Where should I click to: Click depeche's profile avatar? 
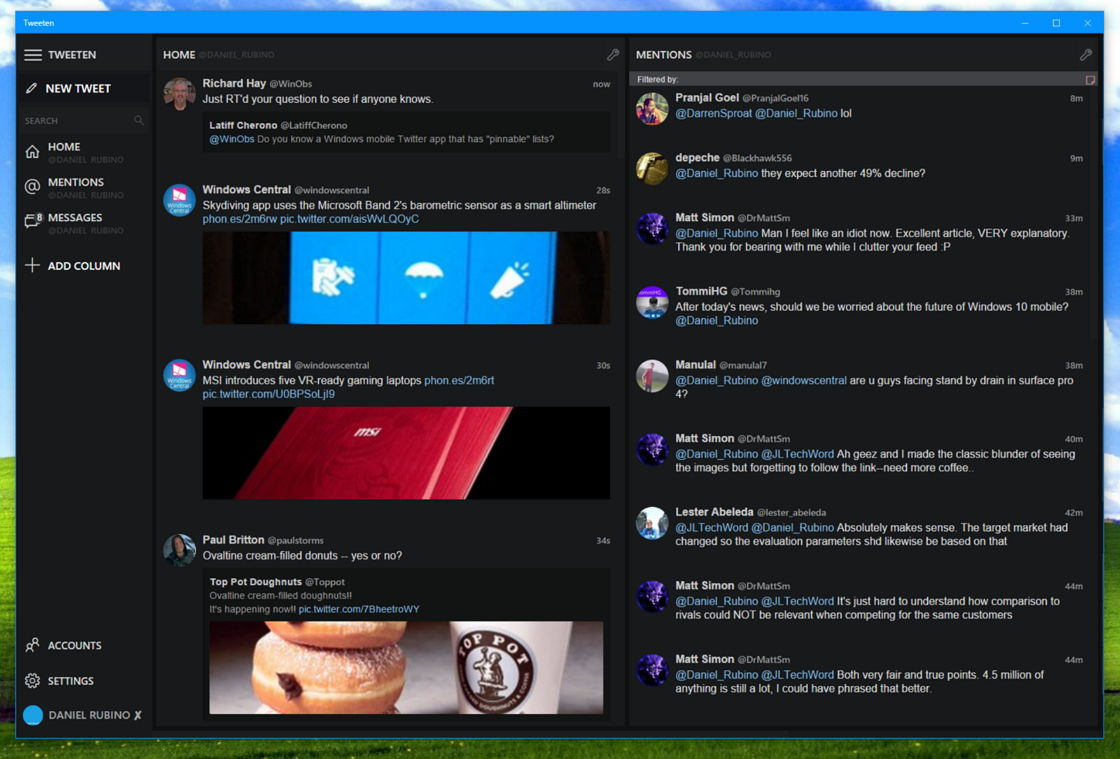pyautogui.click(x=652, y=169)
